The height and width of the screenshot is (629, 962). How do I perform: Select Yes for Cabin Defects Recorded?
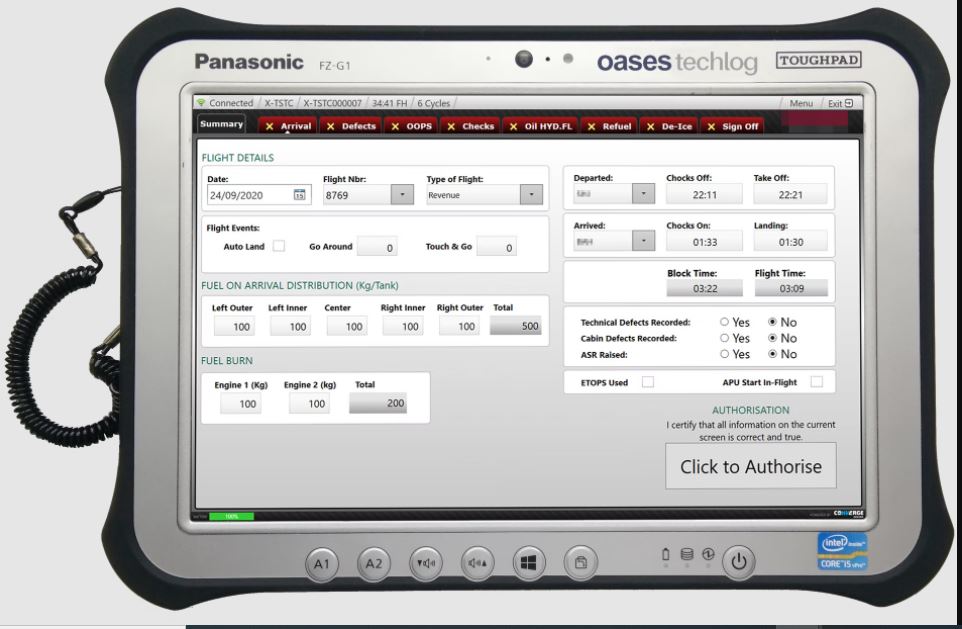(725, 338)
